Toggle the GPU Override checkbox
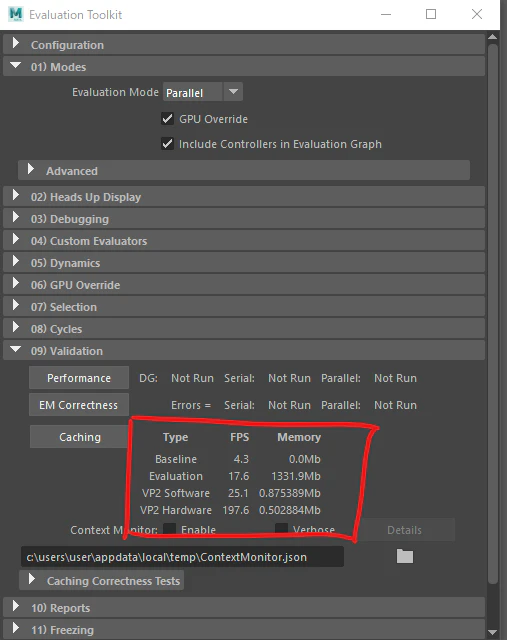The image size is (507, 640). 167,119
